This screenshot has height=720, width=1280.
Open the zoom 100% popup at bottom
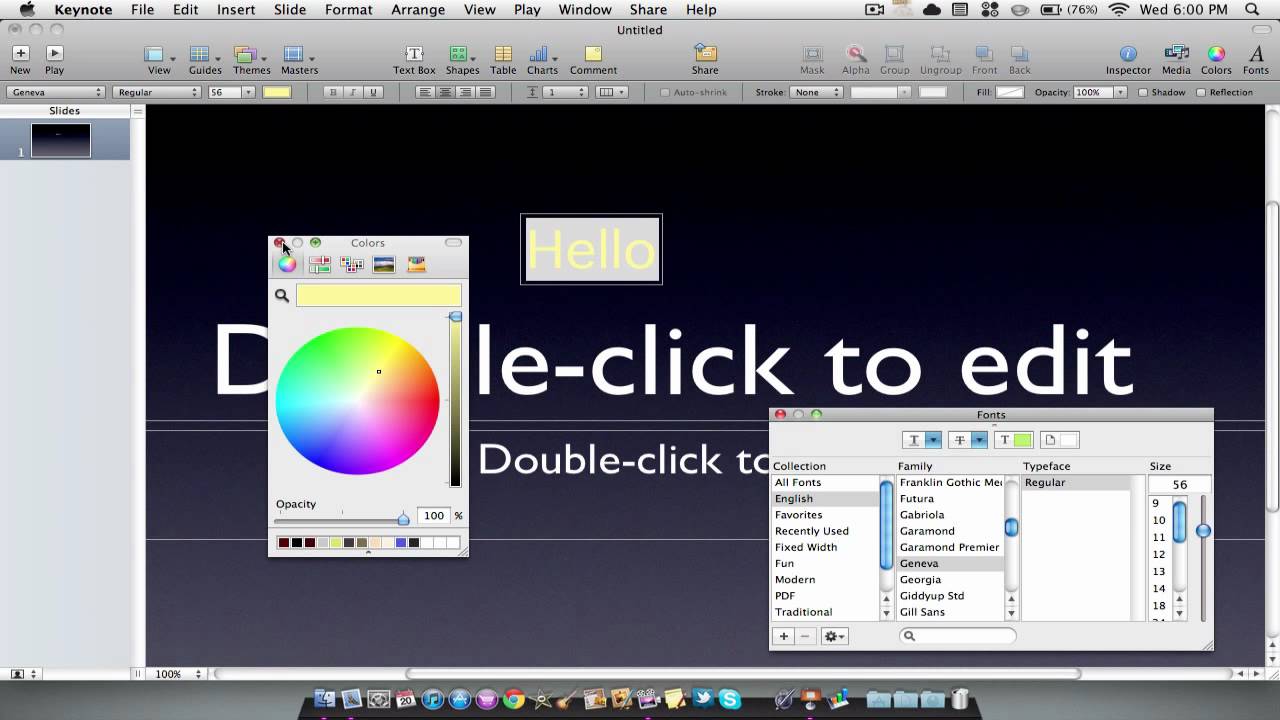pyautogui.click(x=180, y=674)
